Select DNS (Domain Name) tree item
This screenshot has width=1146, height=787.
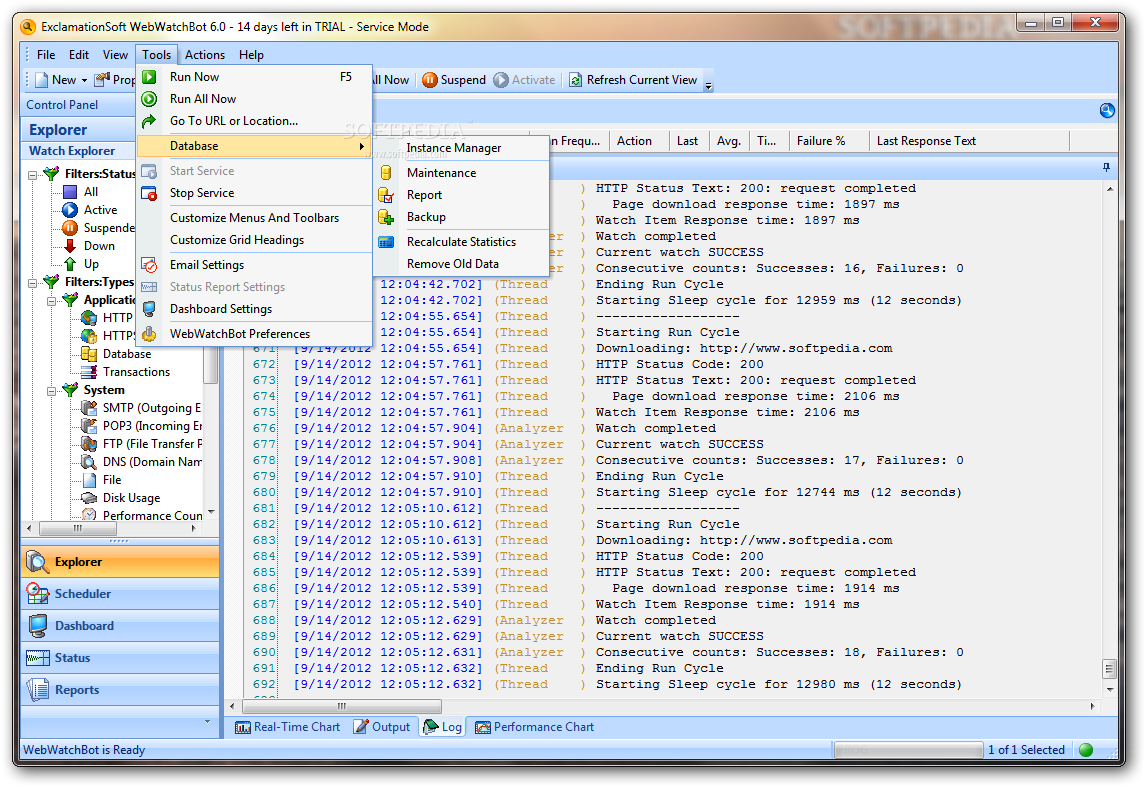coord(152,462)
